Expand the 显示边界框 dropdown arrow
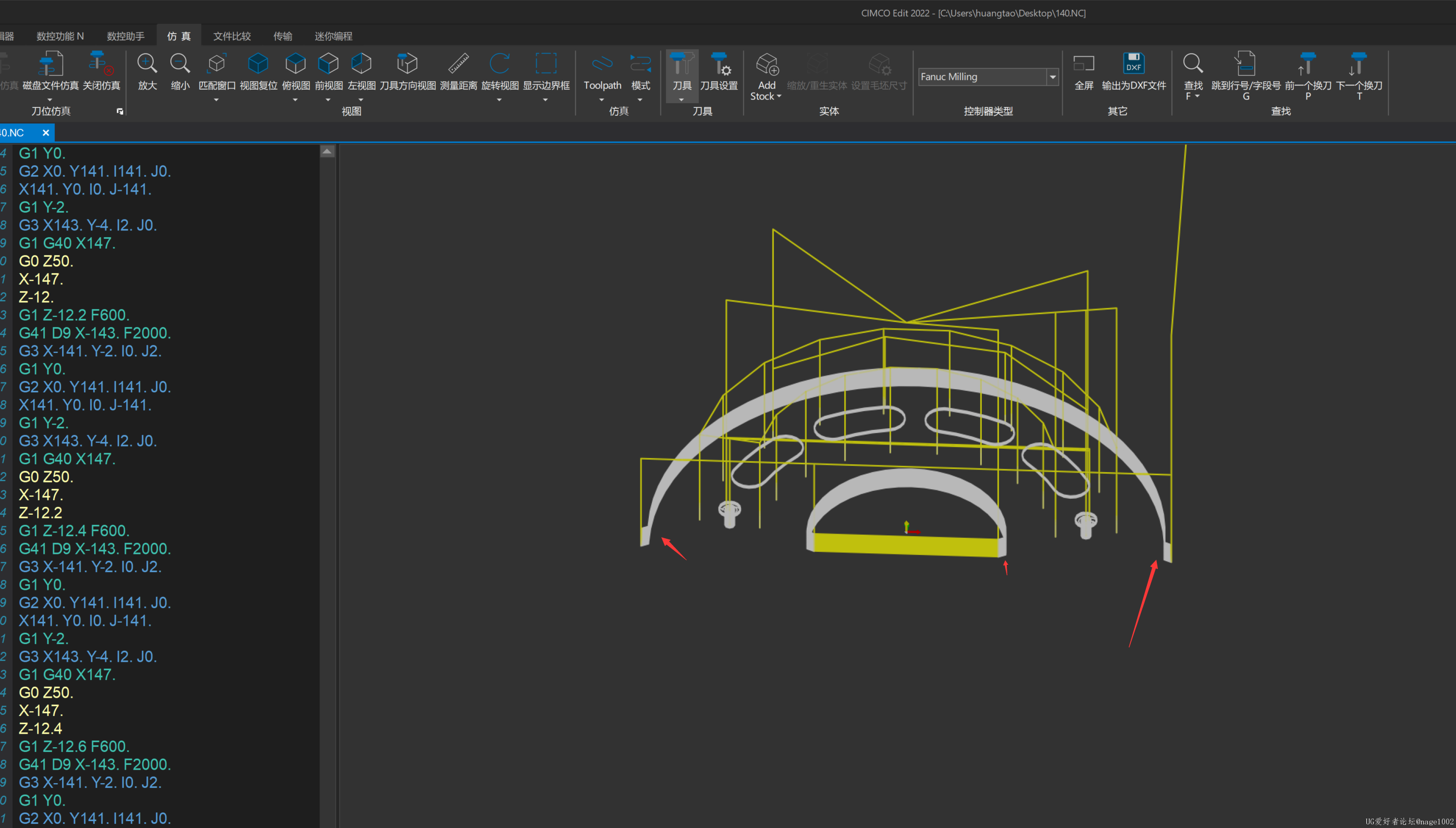The height and width of the screenshot is (828, 1456). click(x=545, y=100)
